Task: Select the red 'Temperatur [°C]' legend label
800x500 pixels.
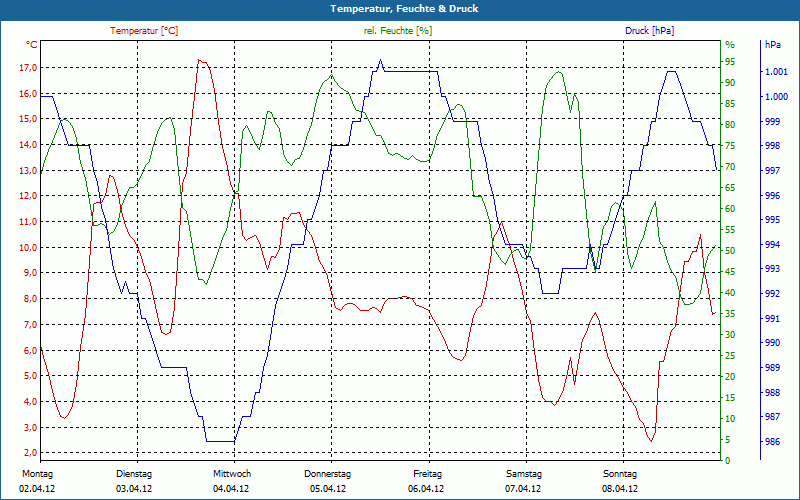Action: point(144,31)
